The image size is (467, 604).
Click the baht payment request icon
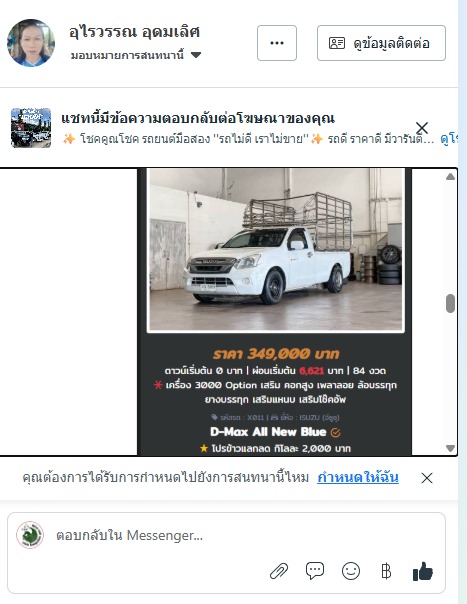(386, 571)
